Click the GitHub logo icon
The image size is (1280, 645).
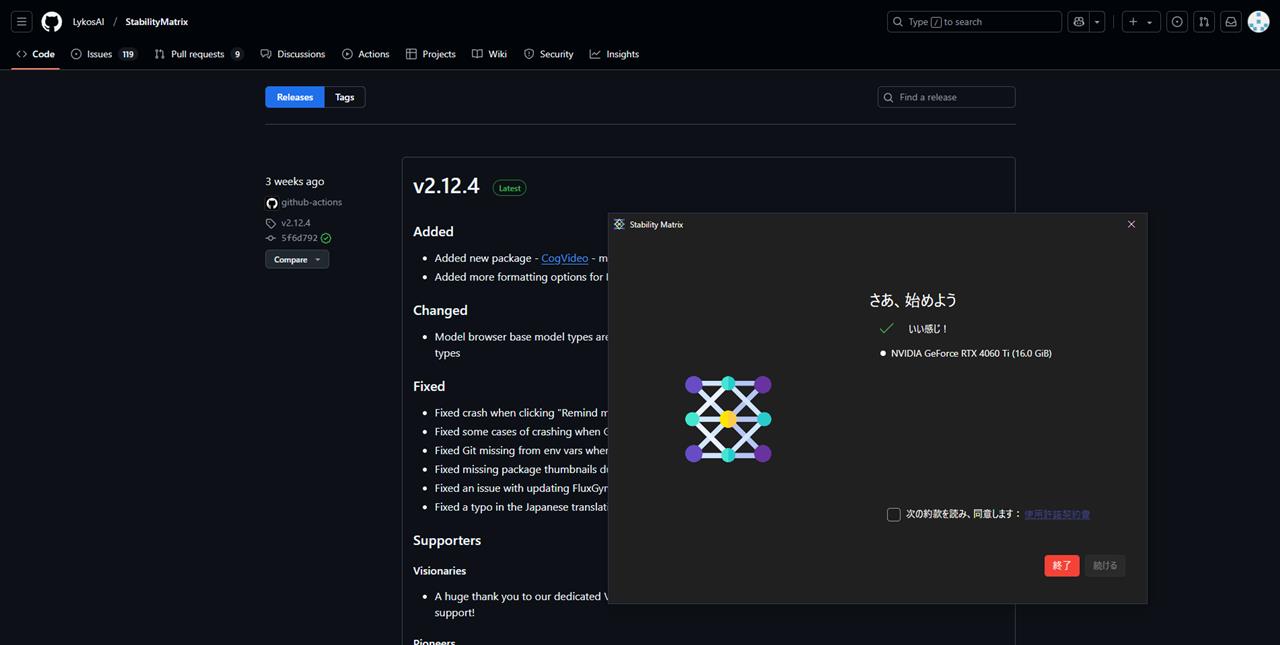point(52,22)
